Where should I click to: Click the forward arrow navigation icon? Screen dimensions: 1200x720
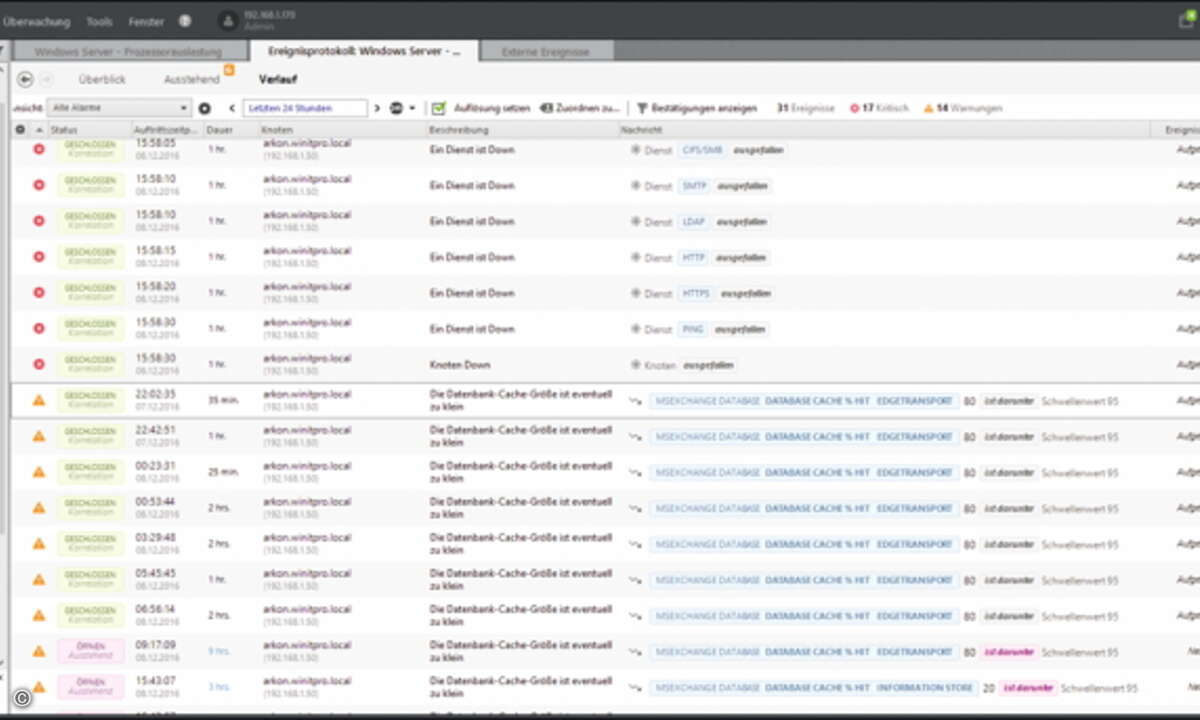click(x=46, y=79)
